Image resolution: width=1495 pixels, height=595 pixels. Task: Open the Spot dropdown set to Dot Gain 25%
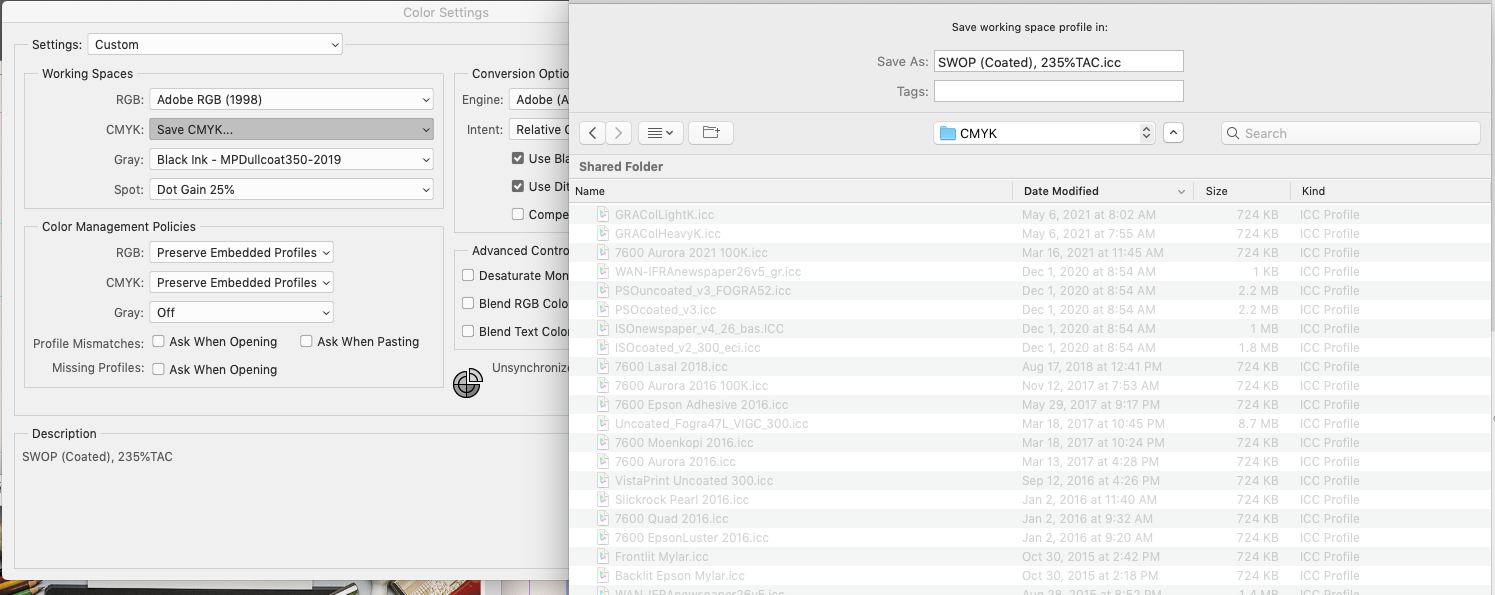(291, 189)
